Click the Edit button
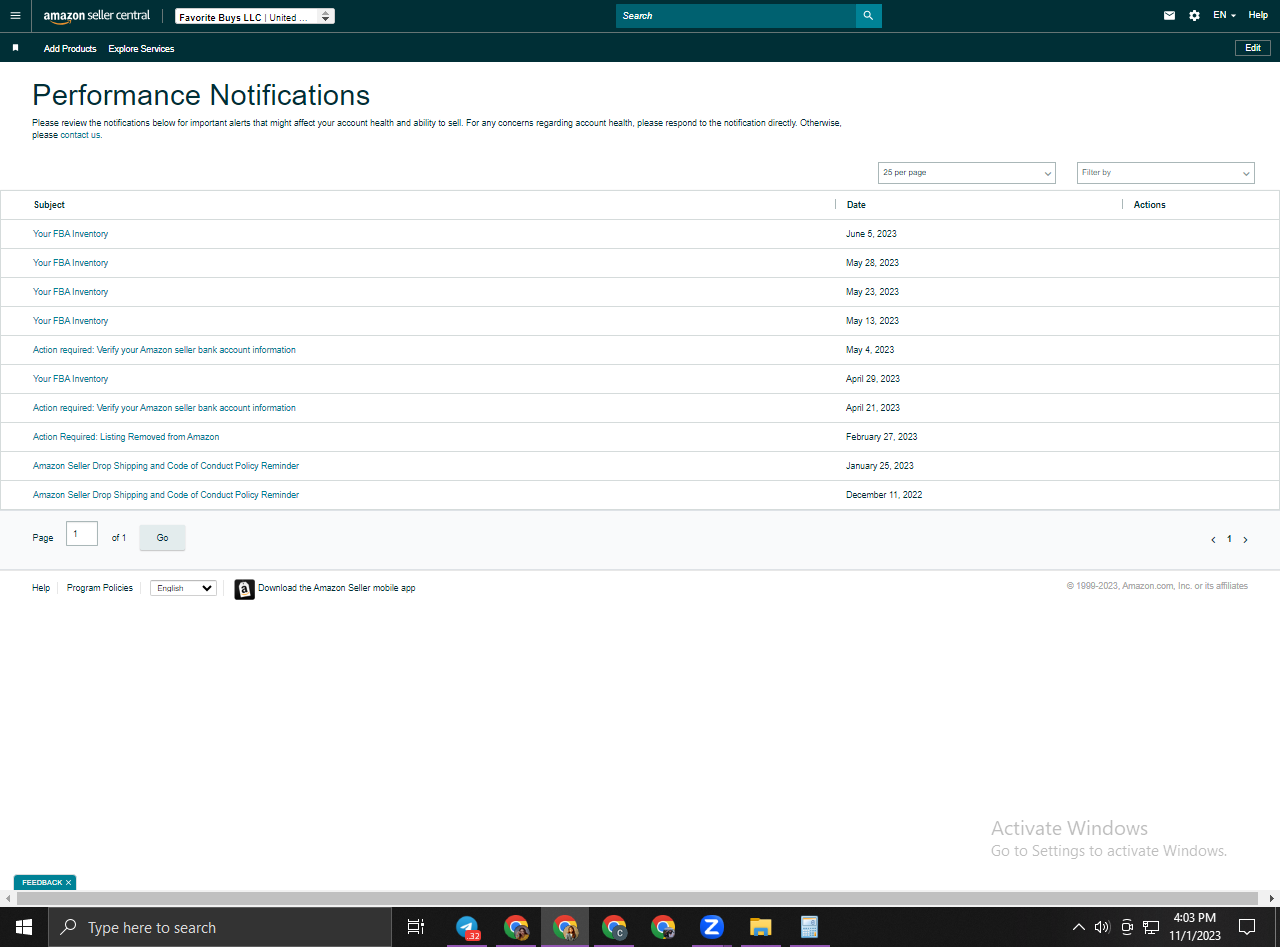Screen dimensions: 1280x947 point(1253,48)
